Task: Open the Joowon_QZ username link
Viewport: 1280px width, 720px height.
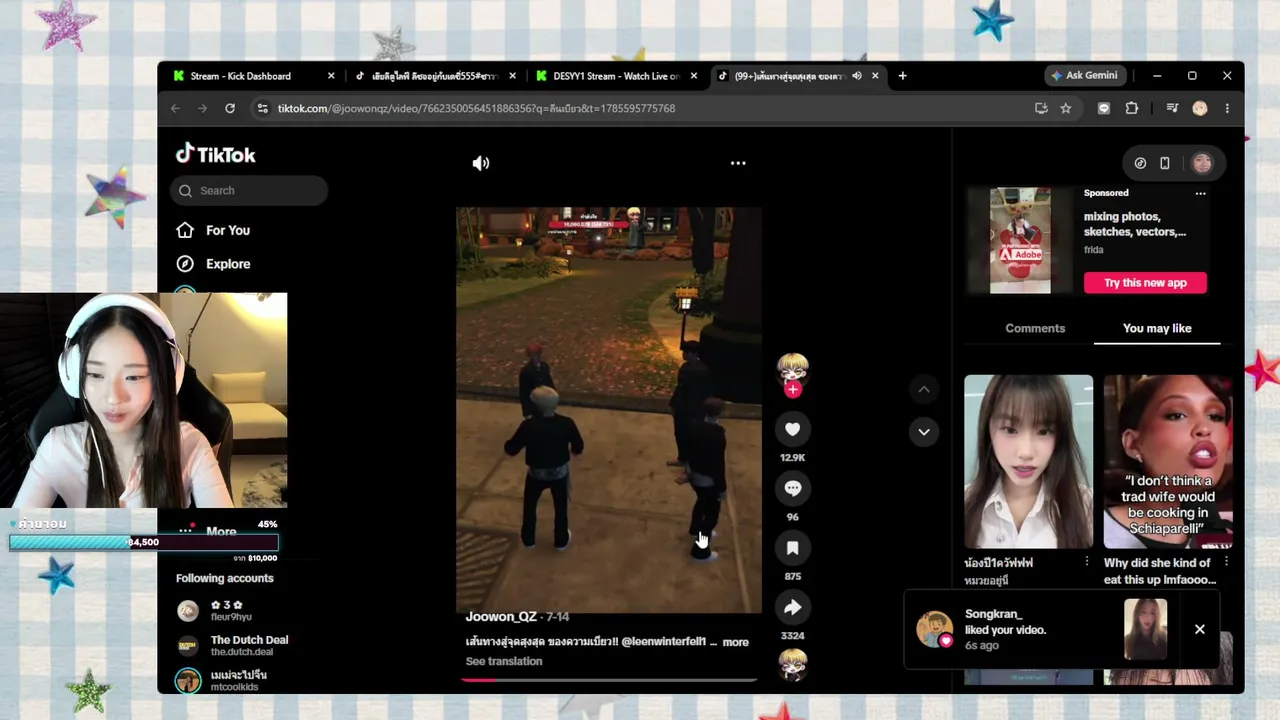Action: coord(501,617)
